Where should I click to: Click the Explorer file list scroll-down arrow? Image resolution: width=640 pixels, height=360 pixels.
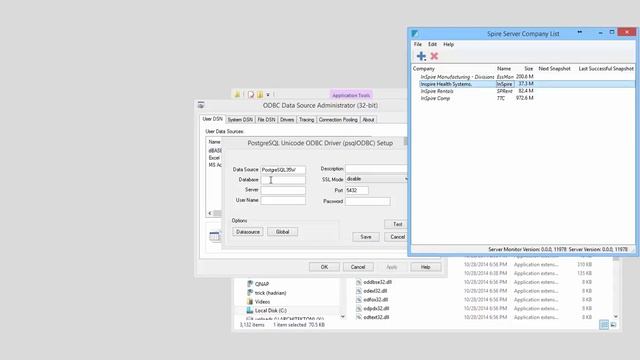pyautogui.click(x=616, y=317)
